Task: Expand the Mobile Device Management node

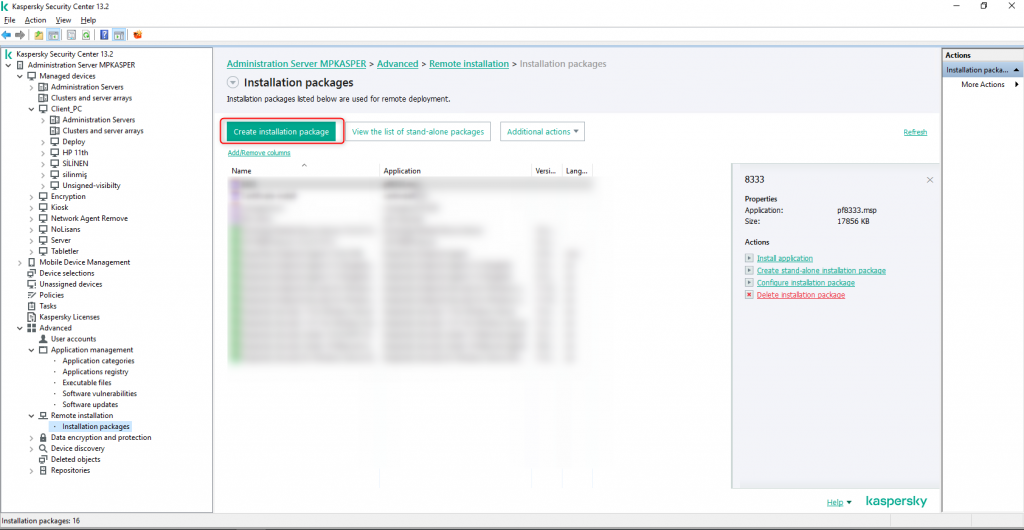Action: click(20, 262)
